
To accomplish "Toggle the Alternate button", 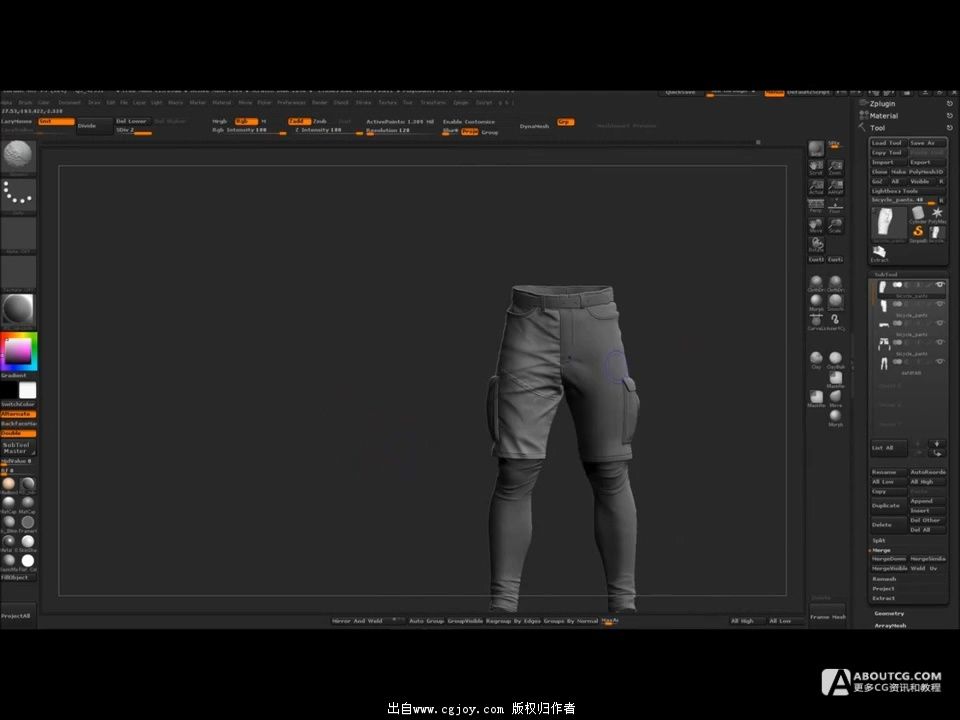I will click(x=18, y=414).
